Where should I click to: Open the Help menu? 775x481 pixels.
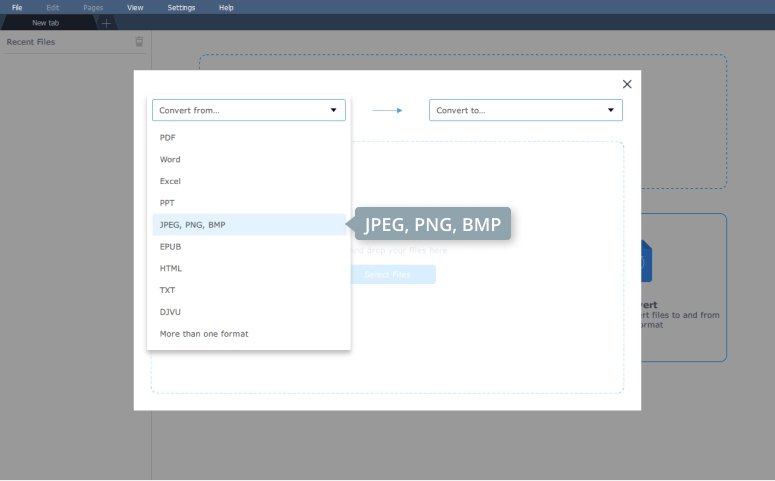[226, 7]
